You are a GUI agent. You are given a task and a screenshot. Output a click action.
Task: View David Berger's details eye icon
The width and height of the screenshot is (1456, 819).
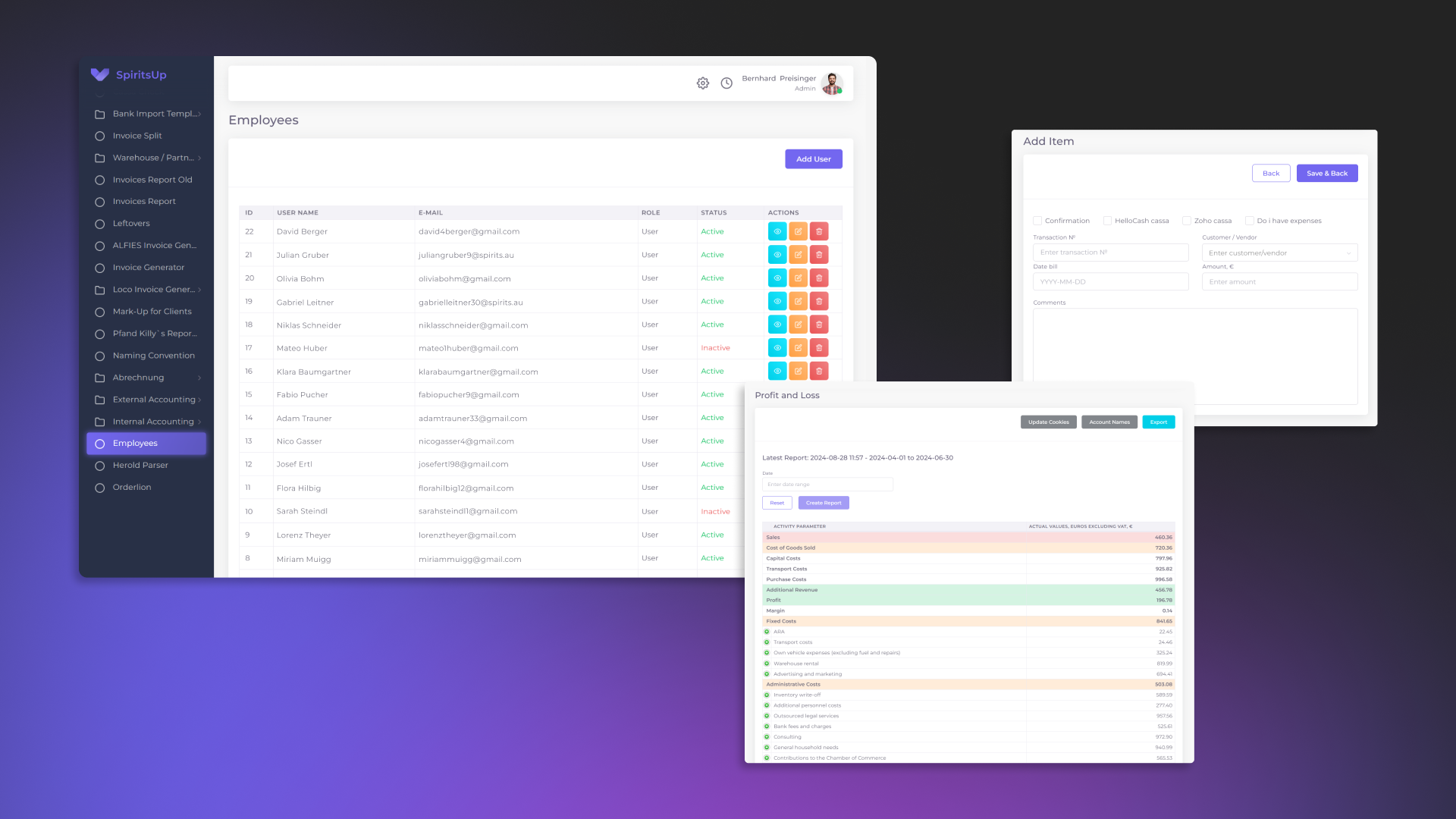(777, 231)
